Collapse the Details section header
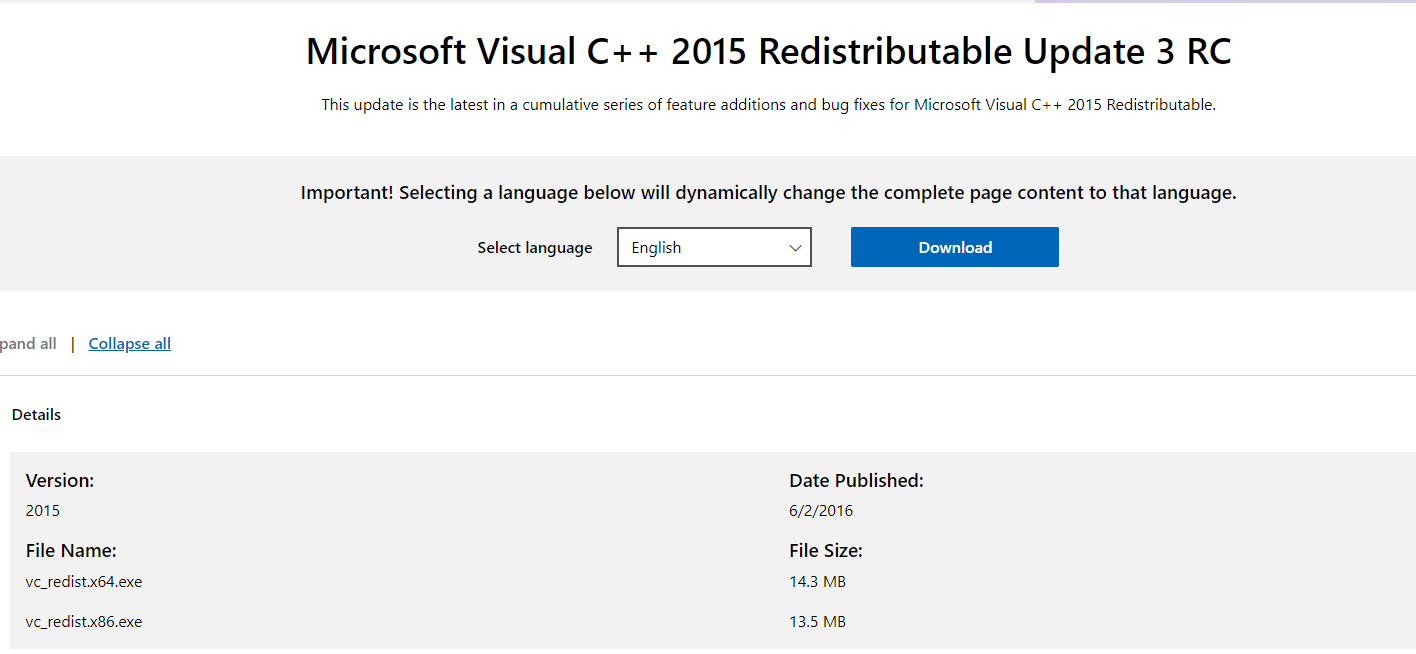 pos(37,414)
